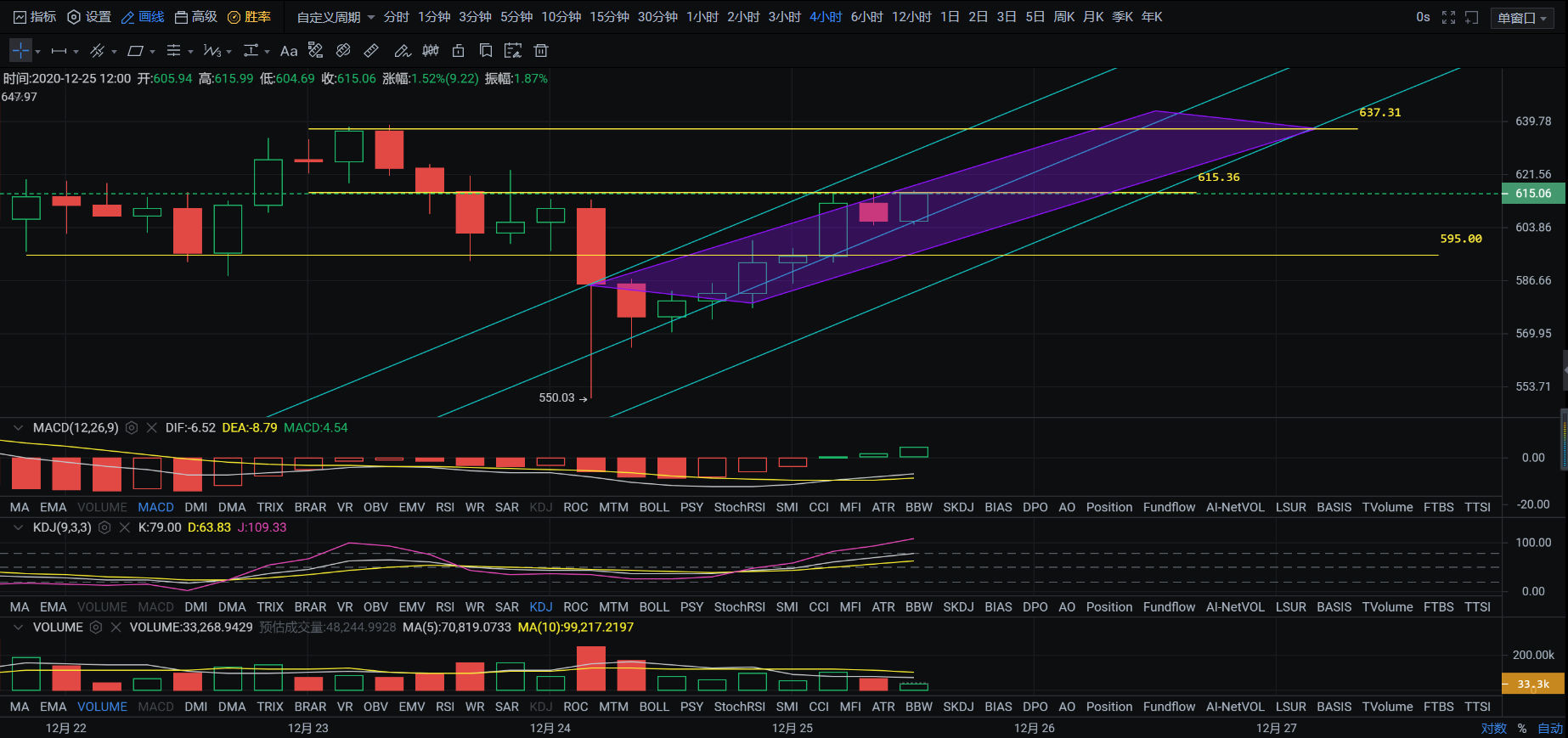Select the 分时 time-sharing view
Screen dimensions: 1568x738
396,17
